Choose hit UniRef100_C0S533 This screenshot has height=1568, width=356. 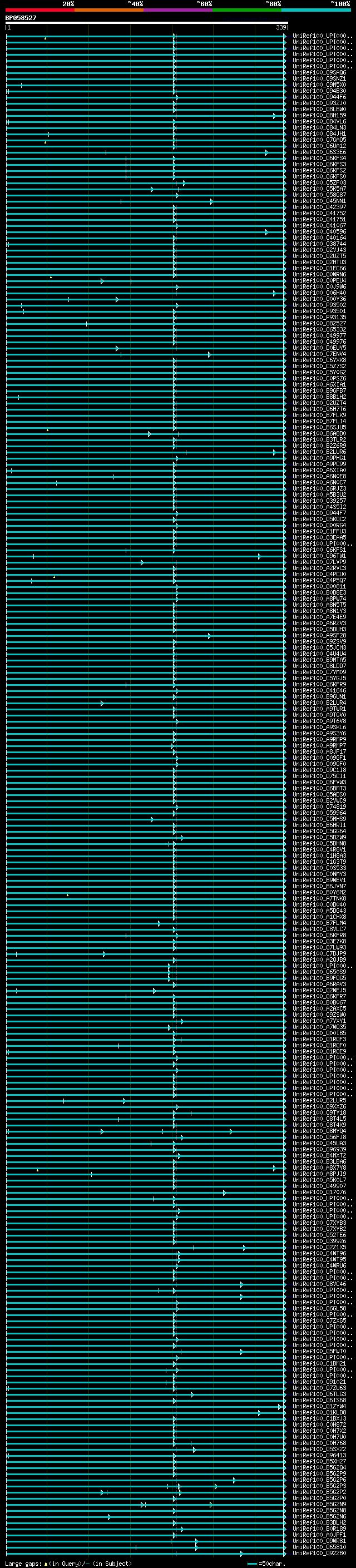pyautogui.click(x=319, y=867)
